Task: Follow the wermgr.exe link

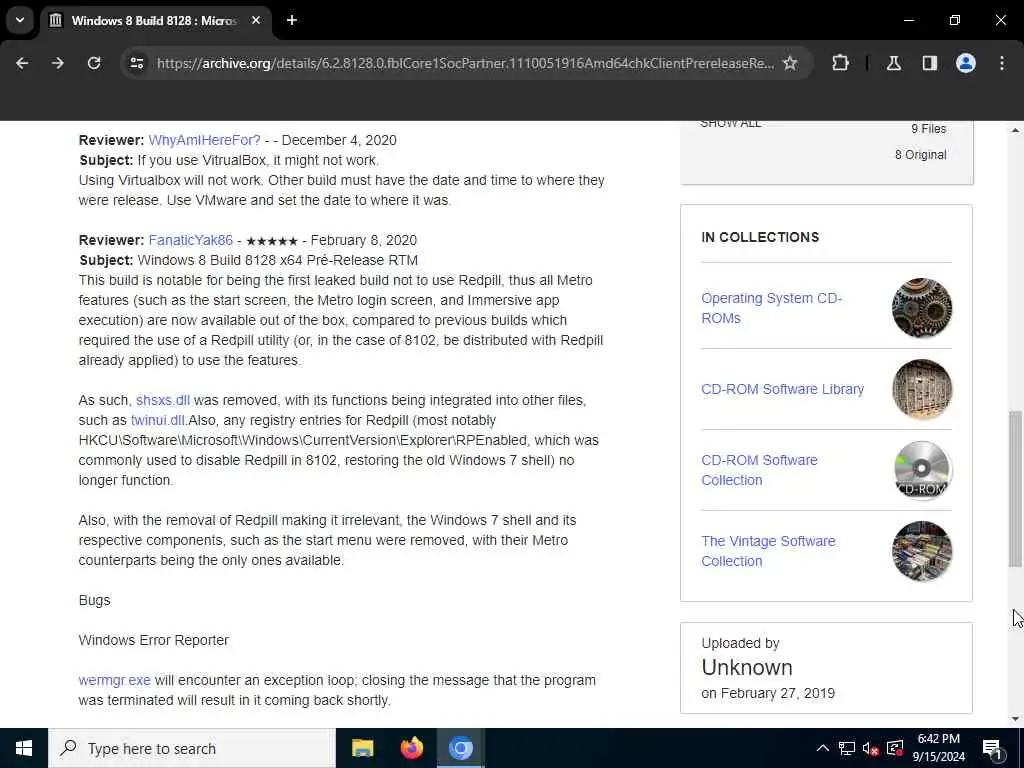Action: [114, 680]
